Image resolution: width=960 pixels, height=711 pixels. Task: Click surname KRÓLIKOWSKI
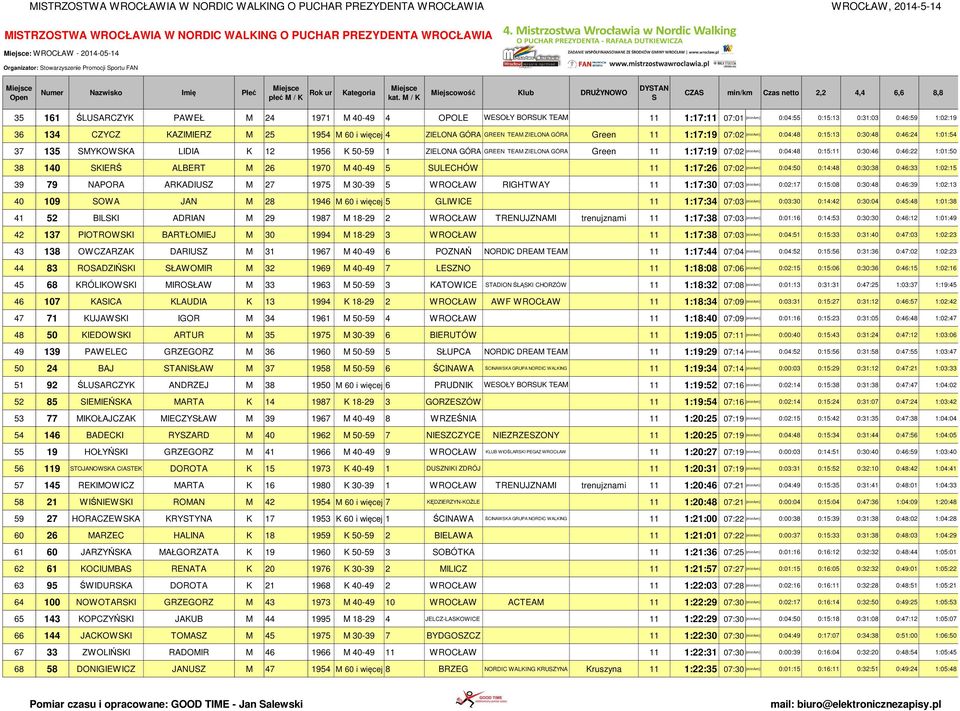pyautogui.click(x=106, y=285)
